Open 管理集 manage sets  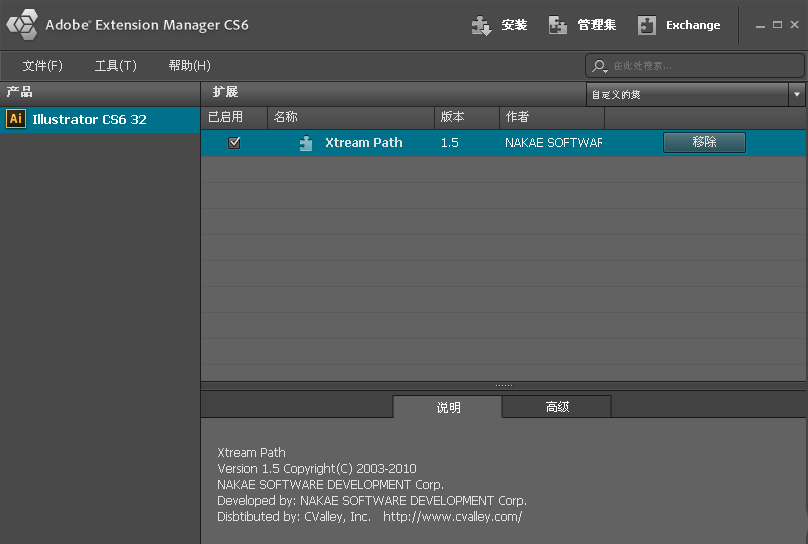click(x=596, y=25)
